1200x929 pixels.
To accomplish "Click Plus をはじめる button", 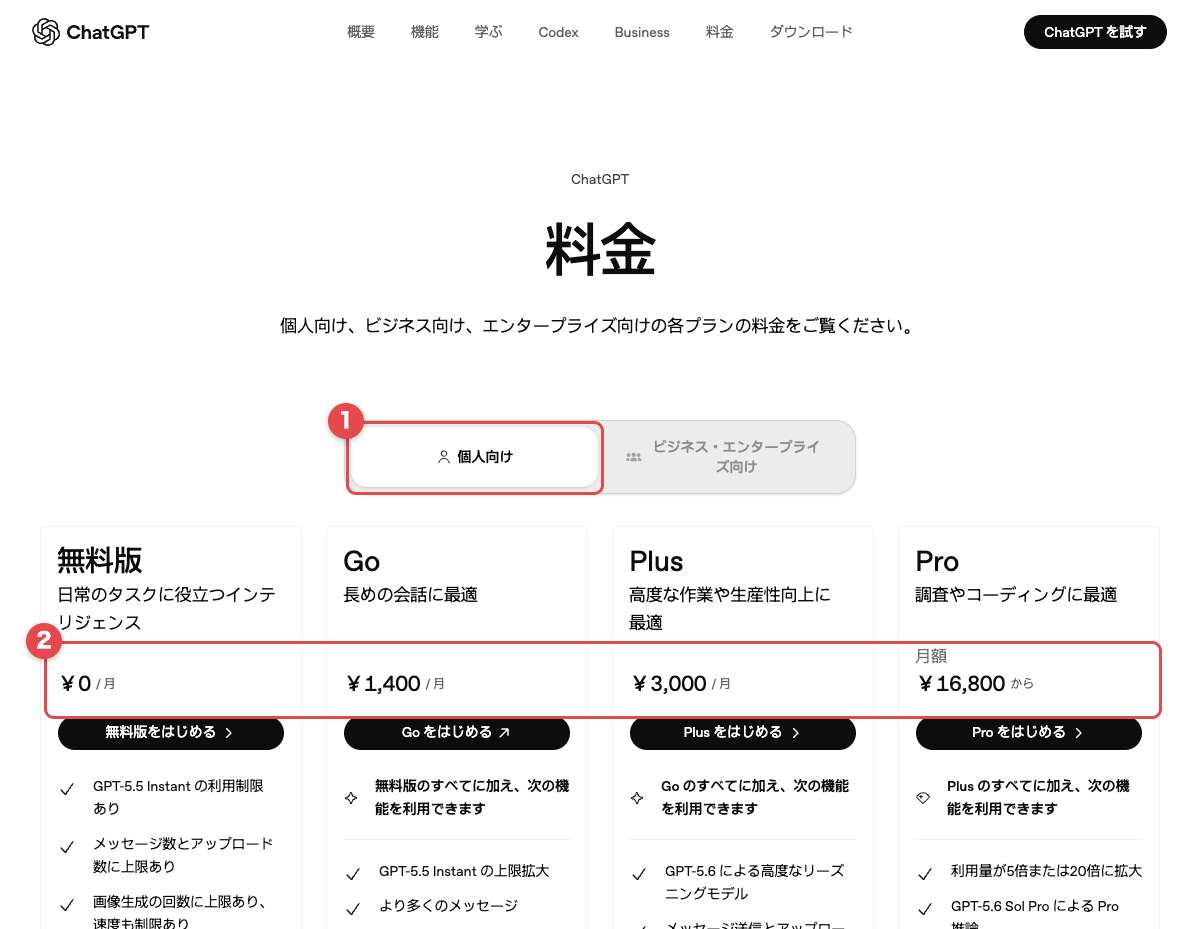I will tap(743, 733).
